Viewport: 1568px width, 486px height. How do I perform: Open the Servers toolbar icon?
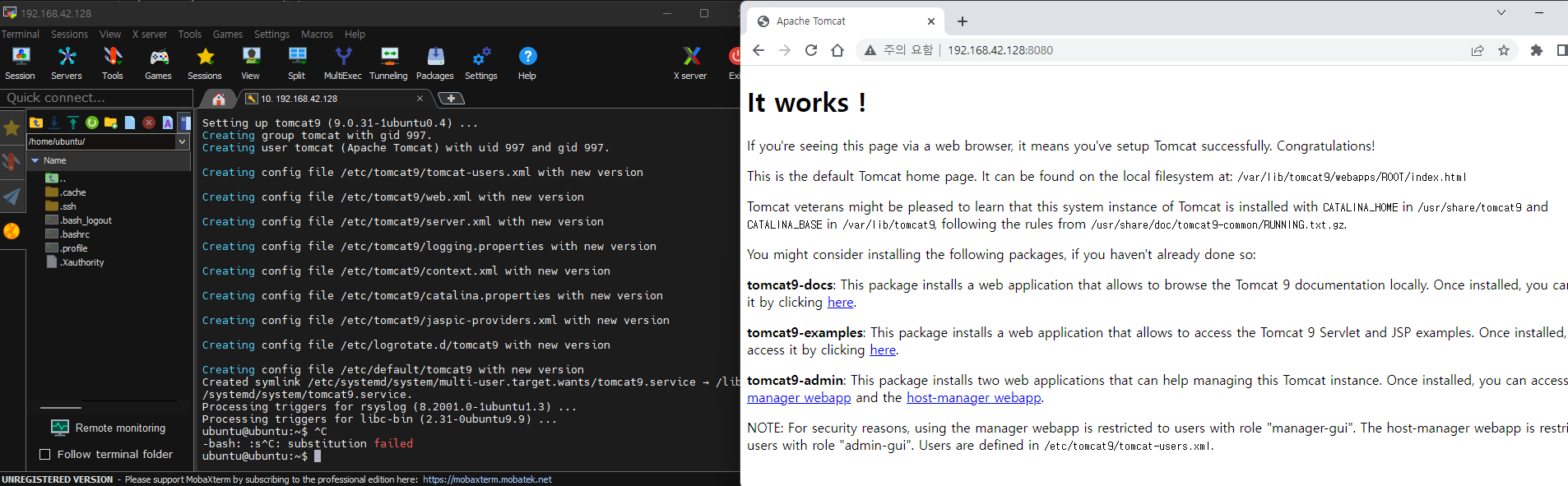click(x=67, y=63)
